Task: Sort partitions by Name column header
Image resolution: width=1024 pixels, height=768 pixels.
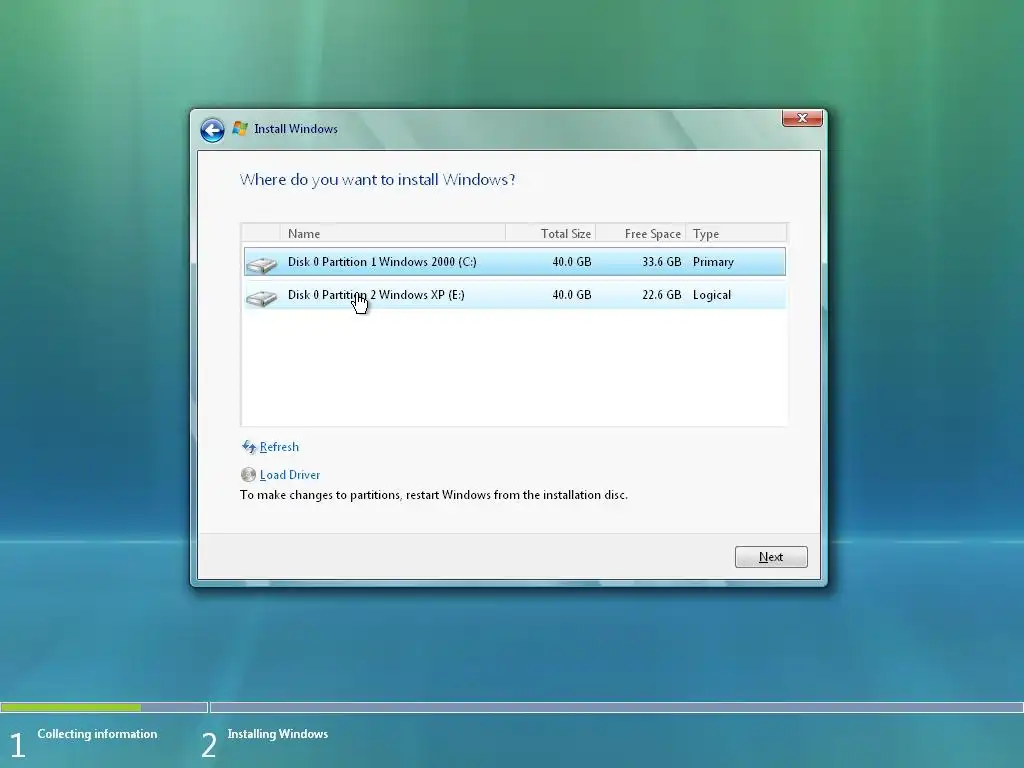Action: pos(392,233)
